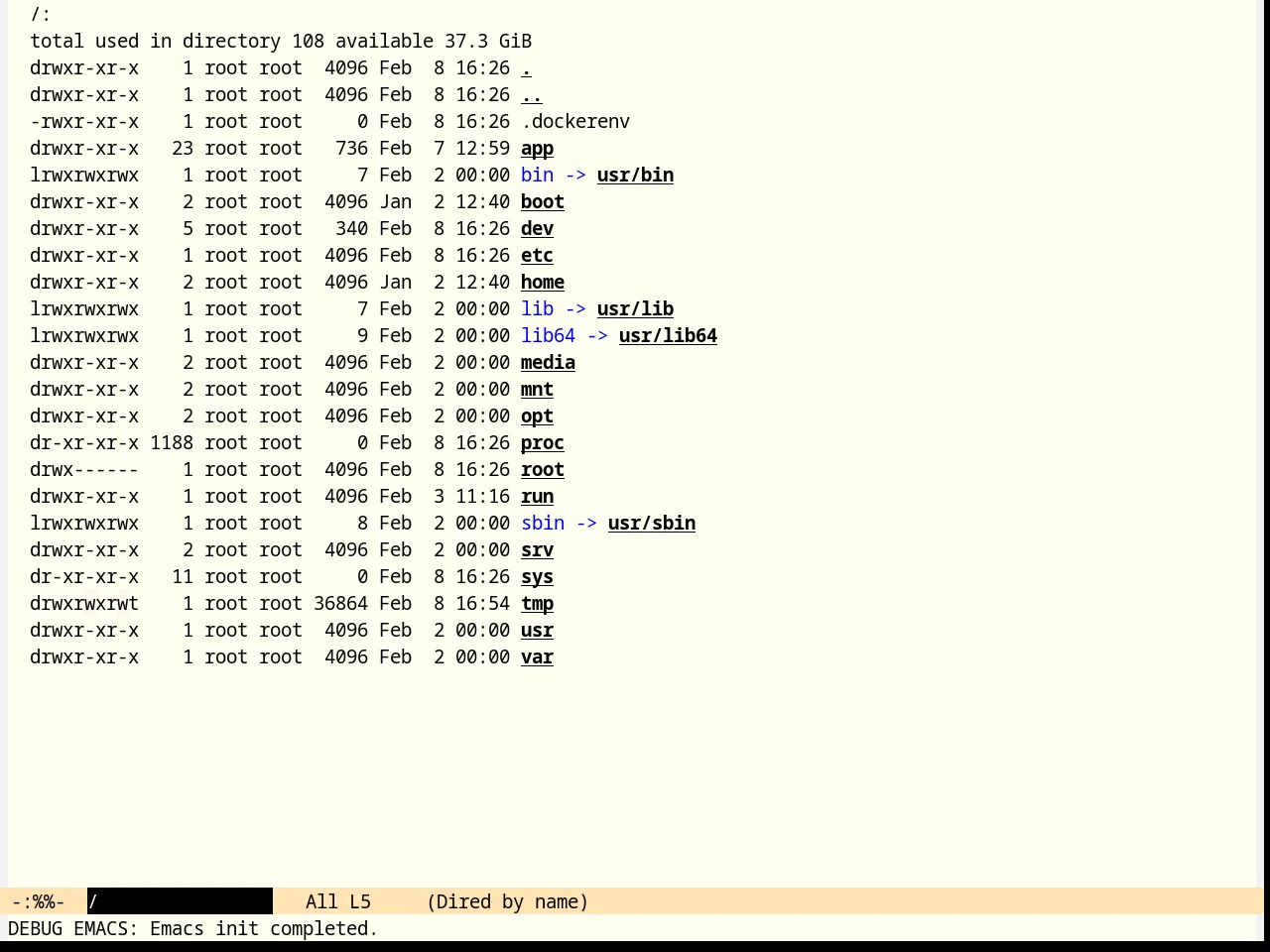Open the home directory
This screenshot has width=1270, height=952.
click(x=543, y=283)
